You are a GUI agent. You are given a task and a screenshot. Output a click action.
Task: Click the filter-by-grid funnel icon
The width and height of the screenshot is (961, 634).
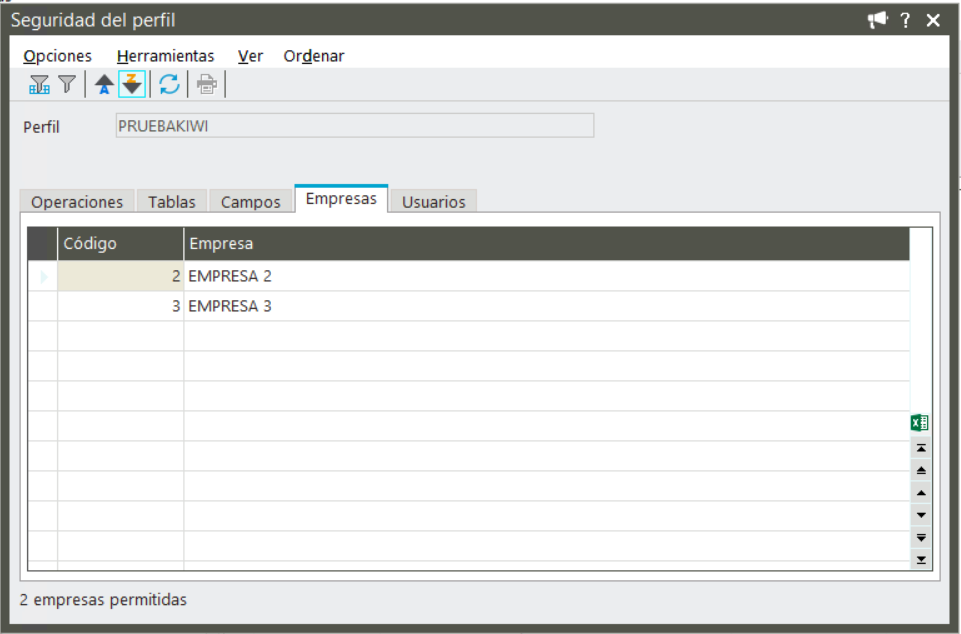39,85
